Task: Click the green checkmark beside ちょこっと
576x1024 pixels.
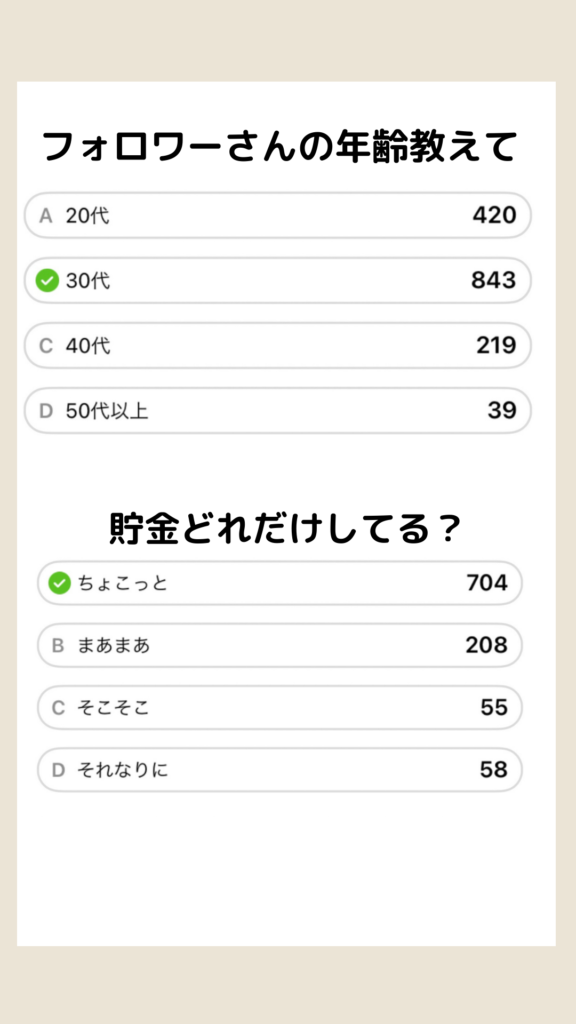Action: point(59,583)
